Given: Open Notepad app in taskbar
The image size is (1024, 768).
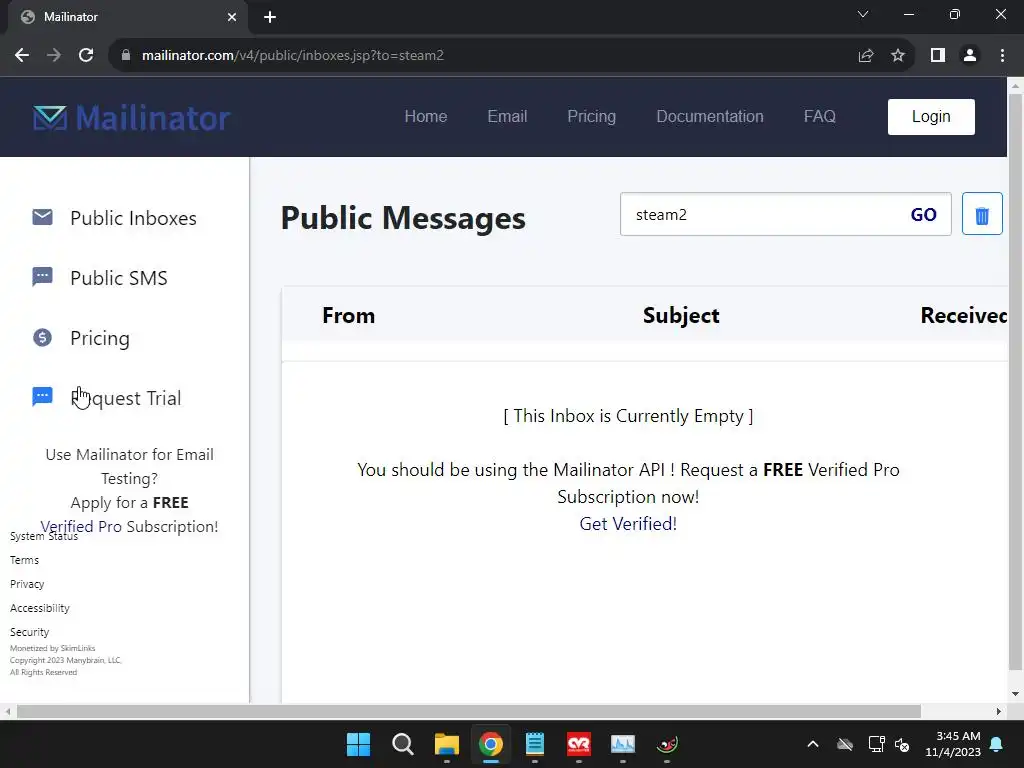Looking at the screenshot, I should [x=535, y=744].
